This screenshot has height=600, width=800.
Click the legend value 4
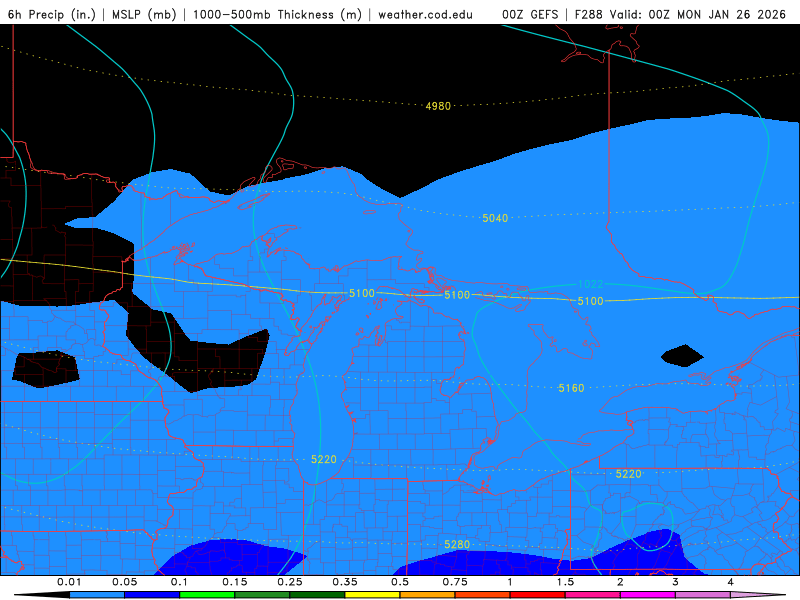731,582
